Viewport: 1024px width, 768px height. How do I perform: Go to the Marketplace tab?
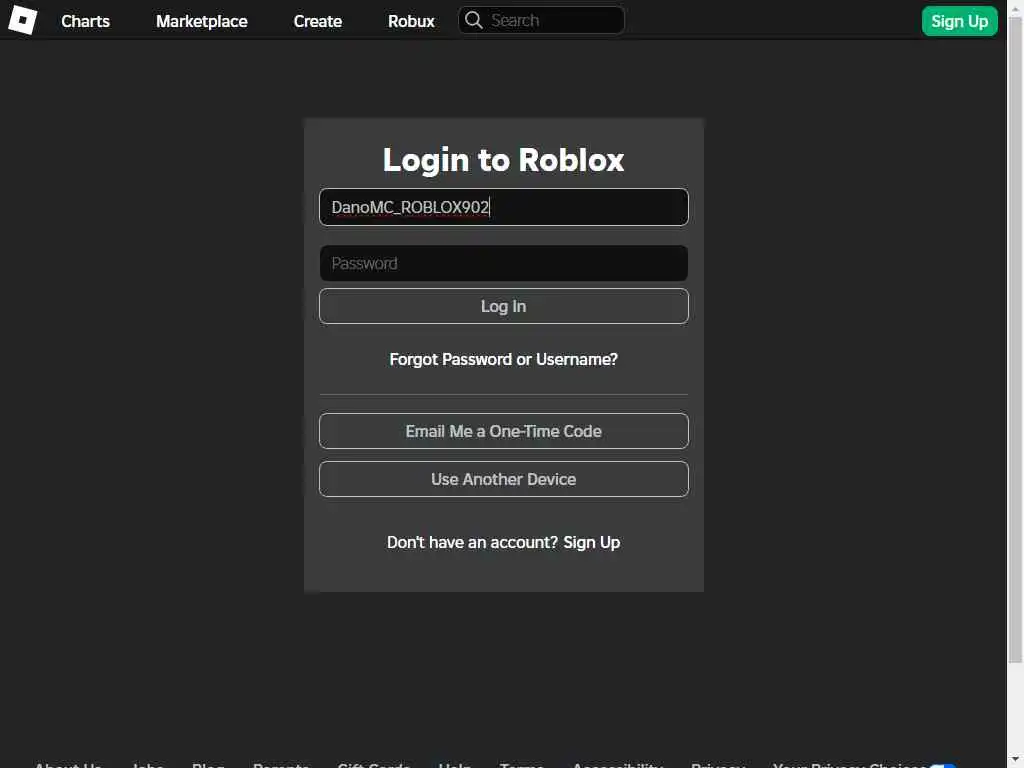201,21
